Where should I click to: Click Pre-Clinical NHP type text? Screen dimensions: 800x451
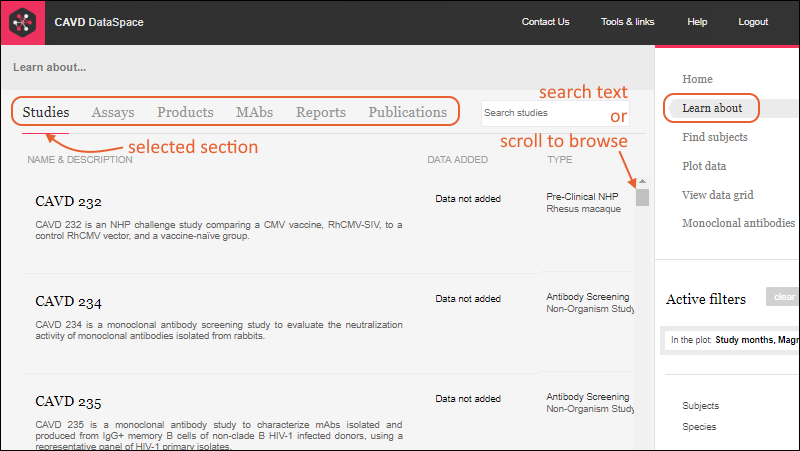tap(582, 197)
